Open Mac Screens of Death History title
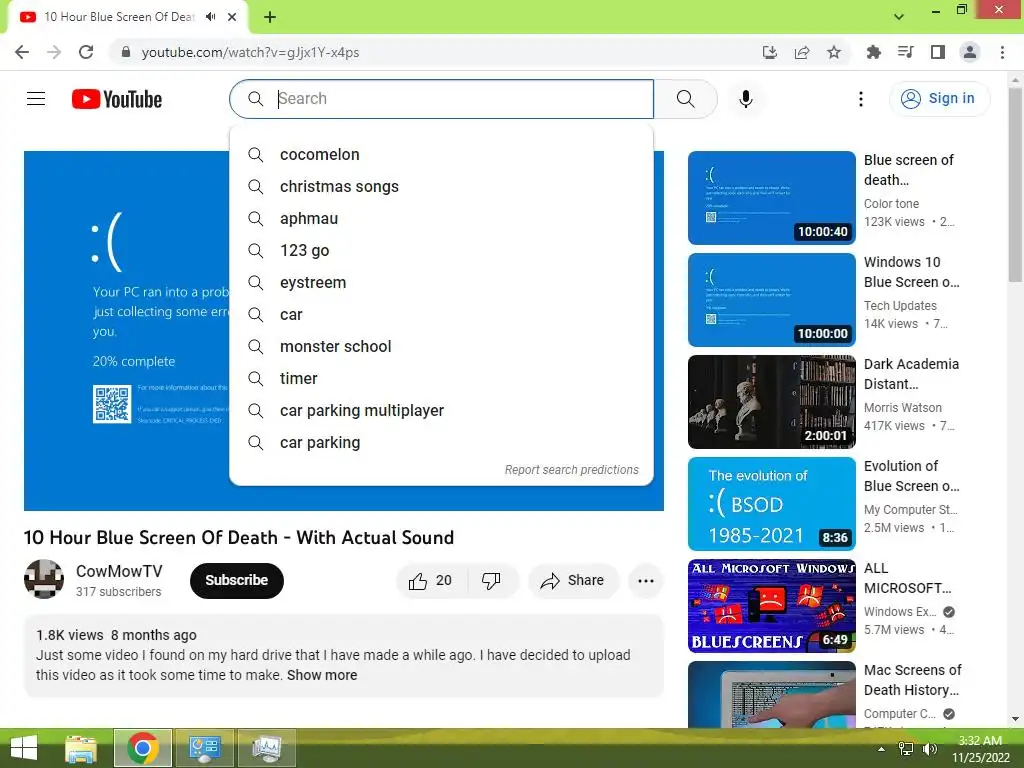This screenshot has height=768, width=1024. 912,680
